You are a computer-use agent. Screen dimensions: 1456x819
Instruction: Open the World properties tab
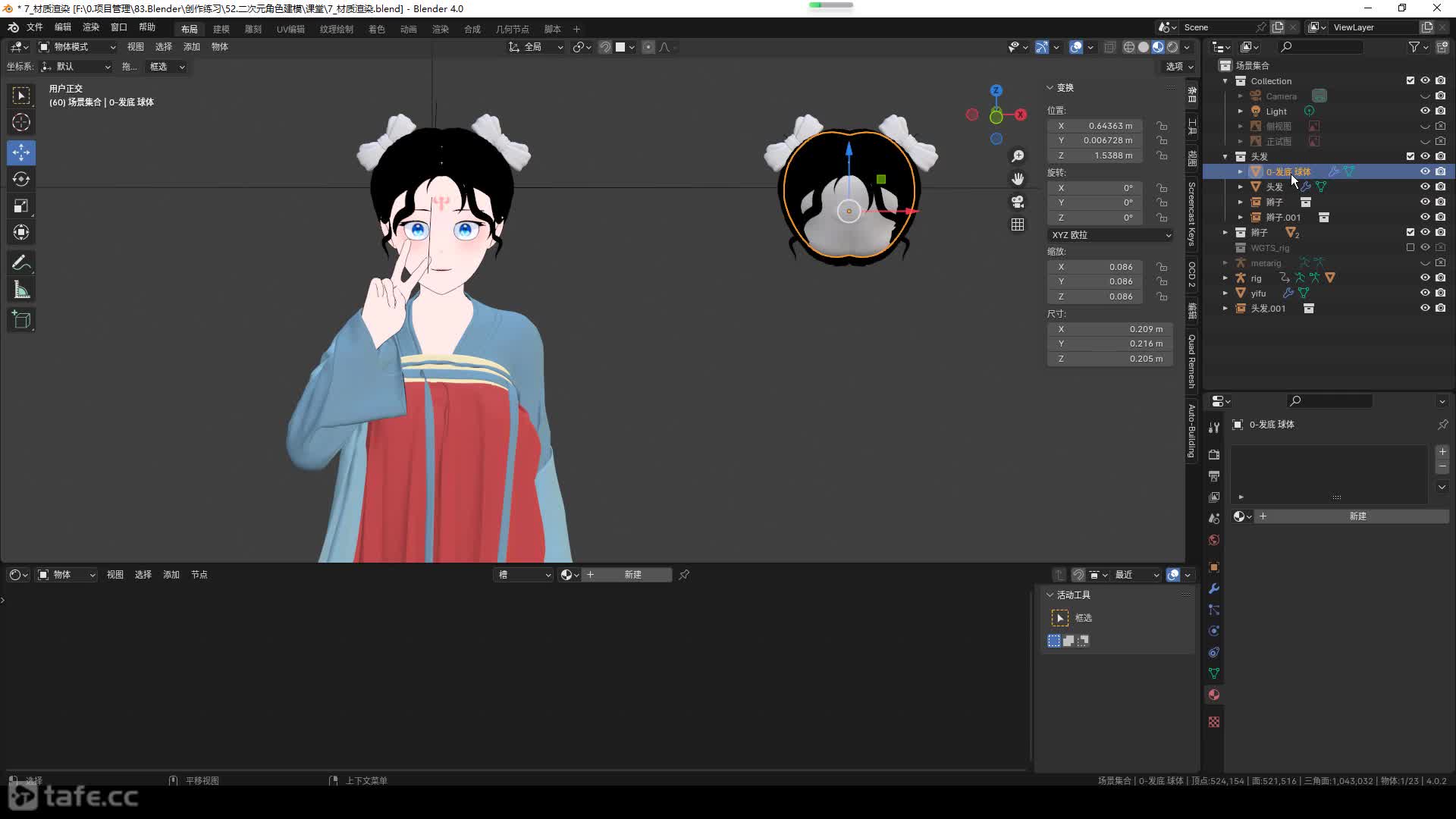pyautogui.click(x=1214, y=540)
